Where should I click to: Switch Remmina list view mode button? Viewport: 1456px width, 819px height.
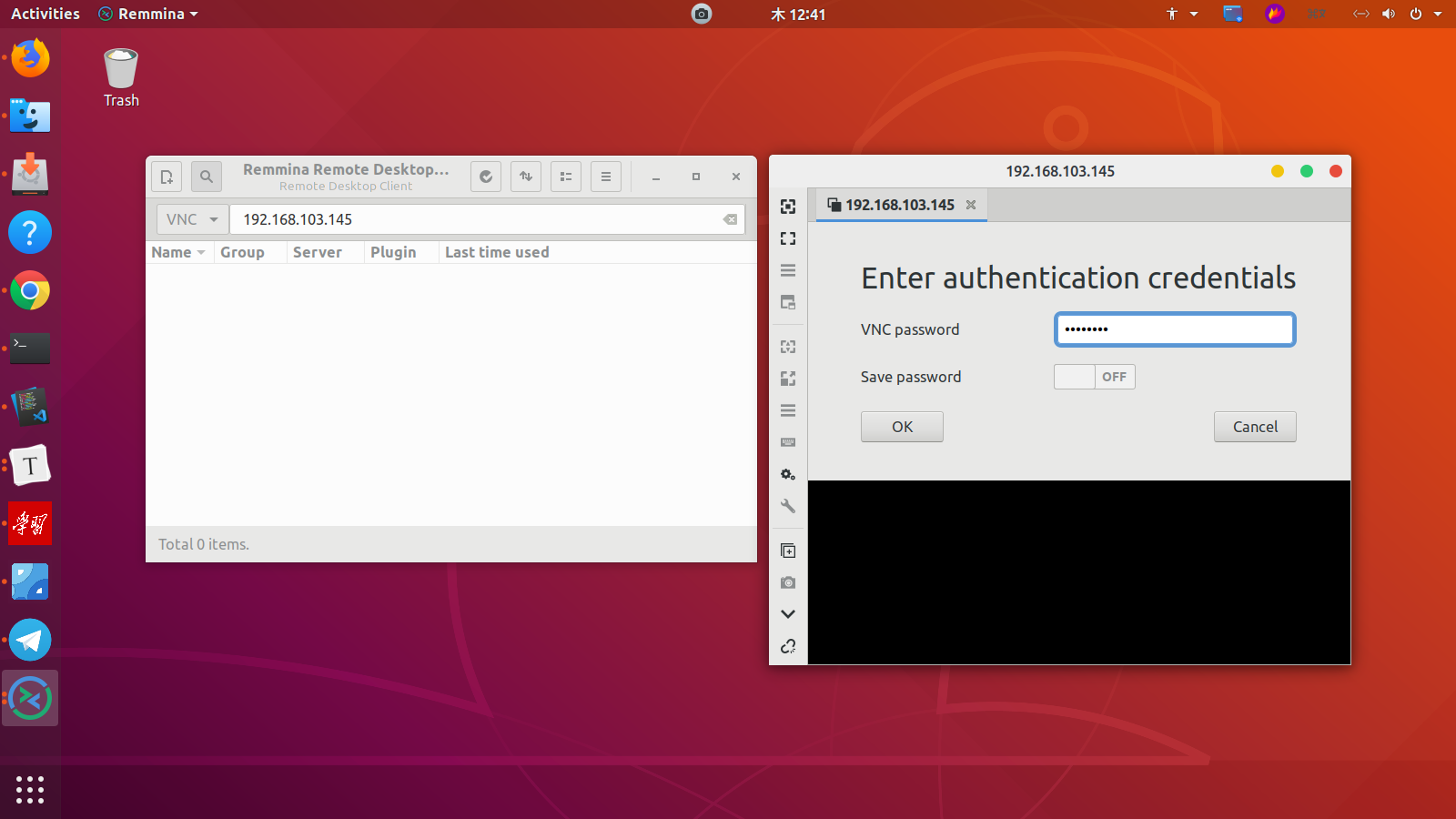tap(566, 177)
